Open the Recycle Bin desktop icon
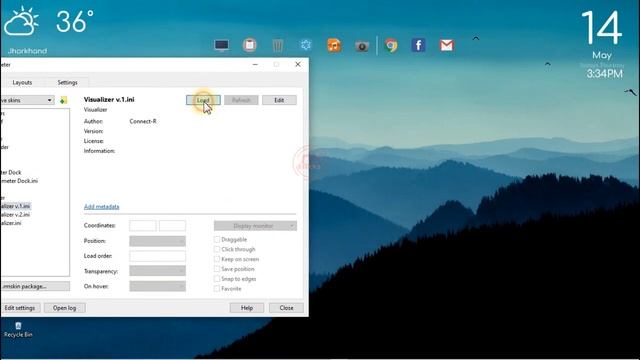 click(18, 329)
